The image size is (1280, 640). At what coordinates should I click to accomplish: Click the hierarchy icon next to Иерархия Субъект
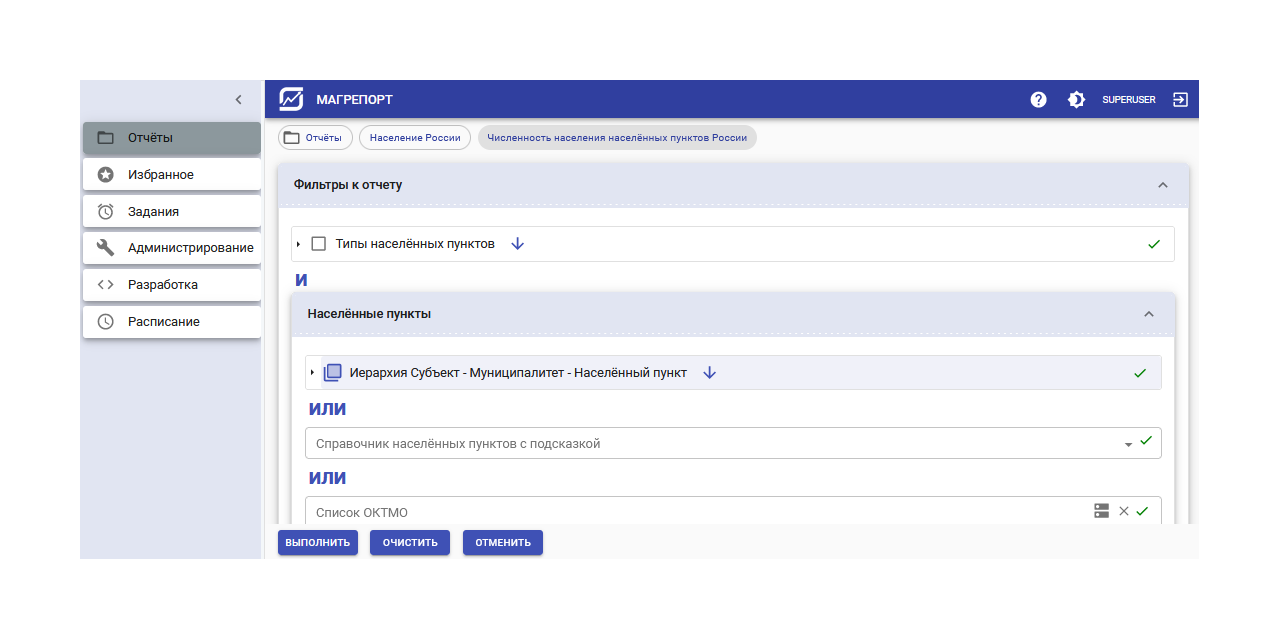[332, 371]
